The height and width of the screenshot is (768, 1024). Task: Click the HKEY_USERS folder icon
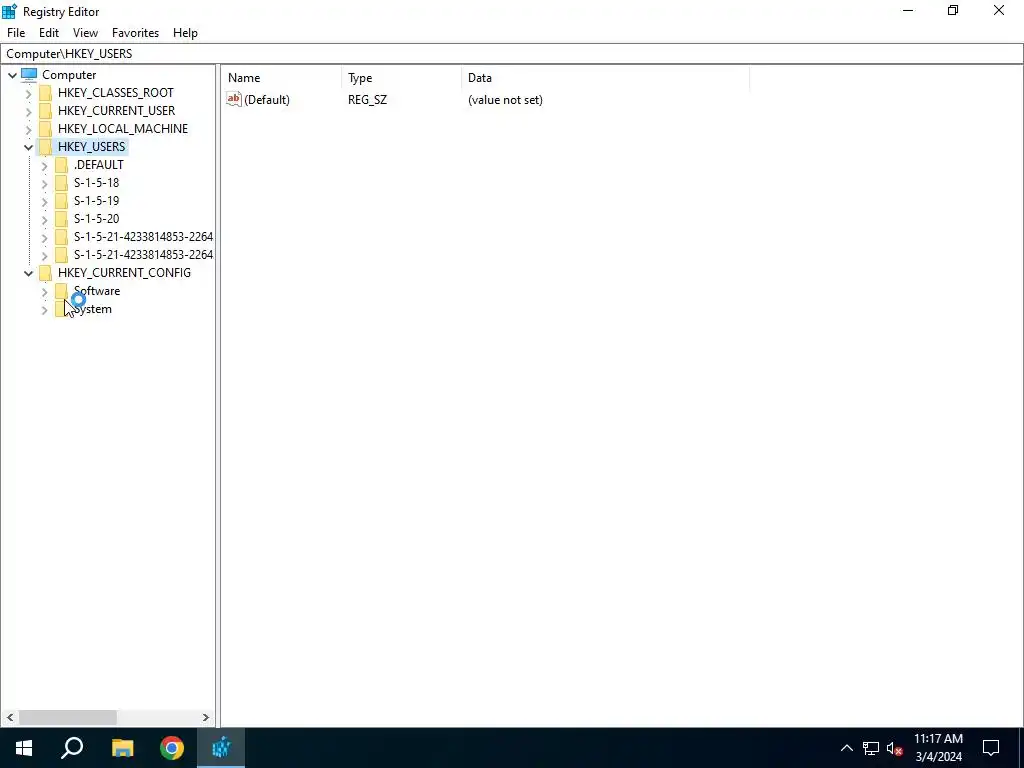click(x=45, y=146)
